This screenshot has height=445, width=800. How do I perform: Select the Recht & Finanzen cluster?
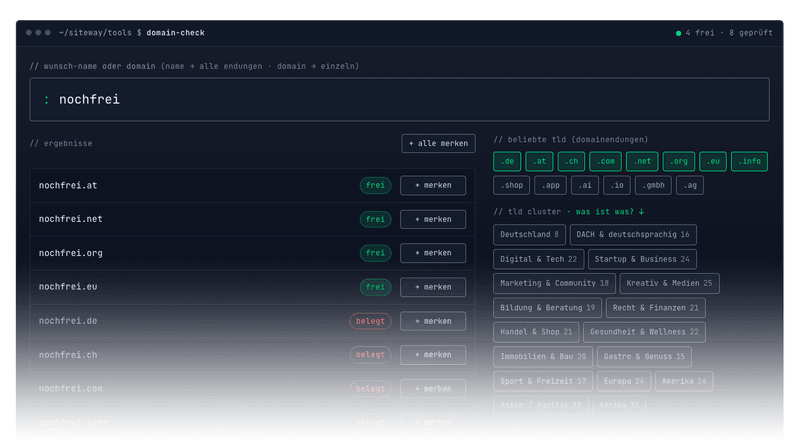(x=656, y=308)
